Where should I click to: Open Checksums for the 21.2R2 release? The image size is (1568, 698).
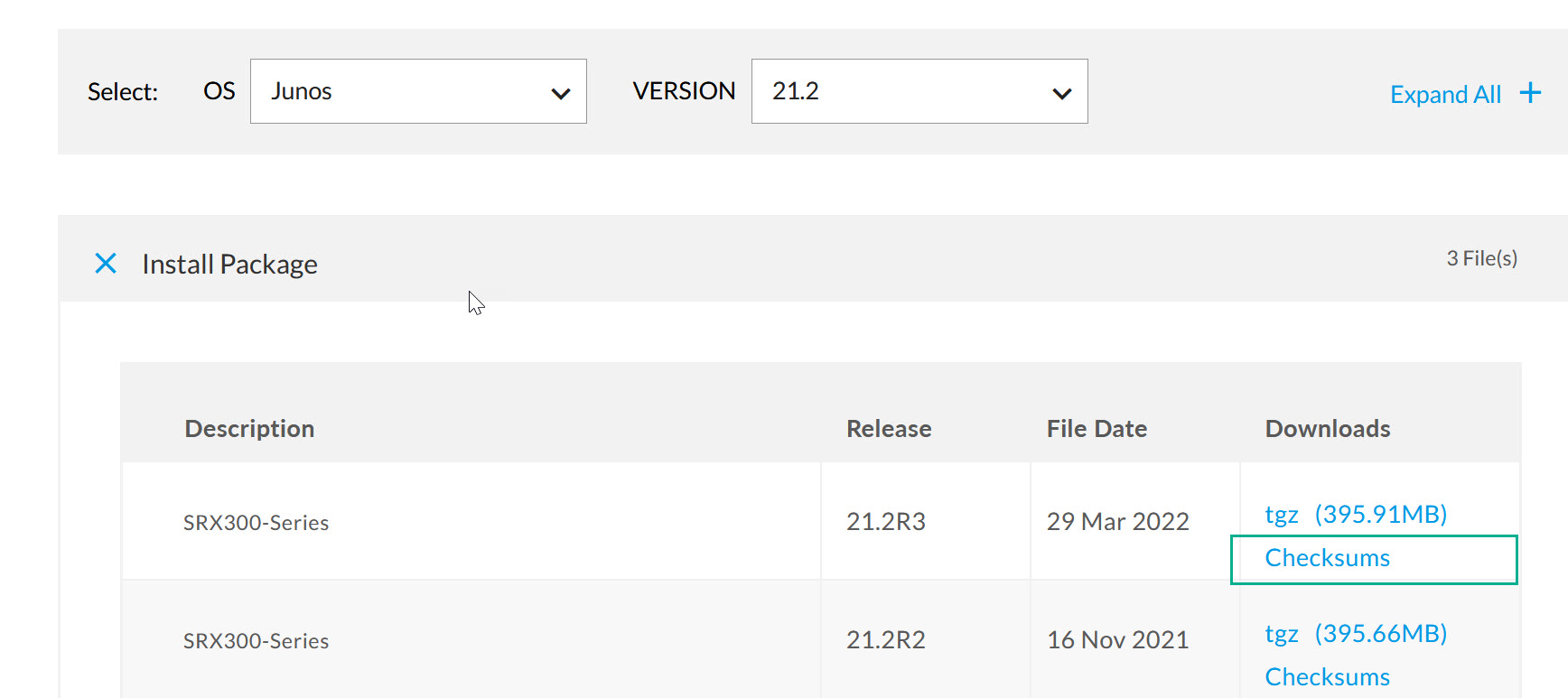click(1327, 676)
